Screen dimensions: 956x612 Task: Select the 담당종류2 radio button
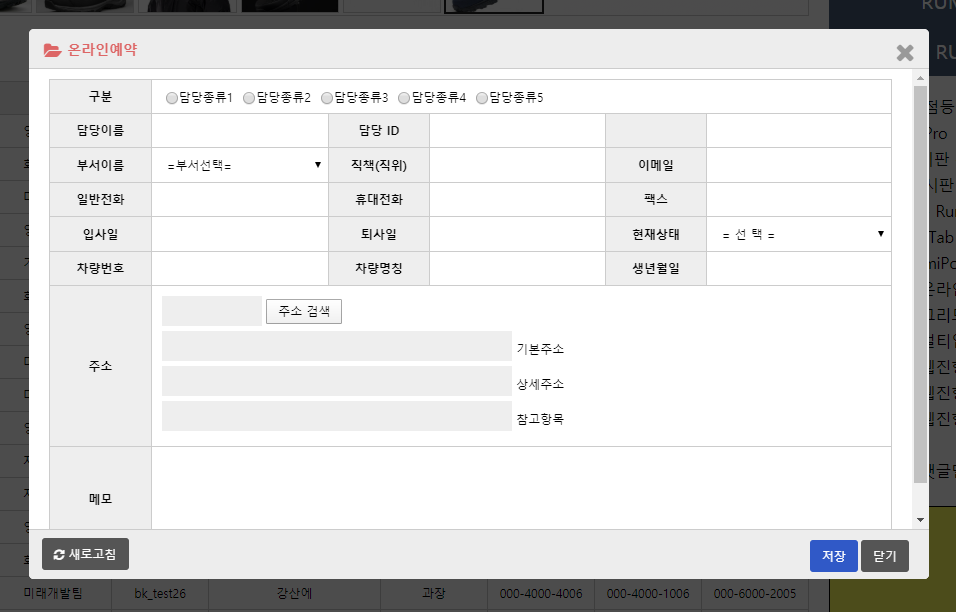(x=249, y=98)
